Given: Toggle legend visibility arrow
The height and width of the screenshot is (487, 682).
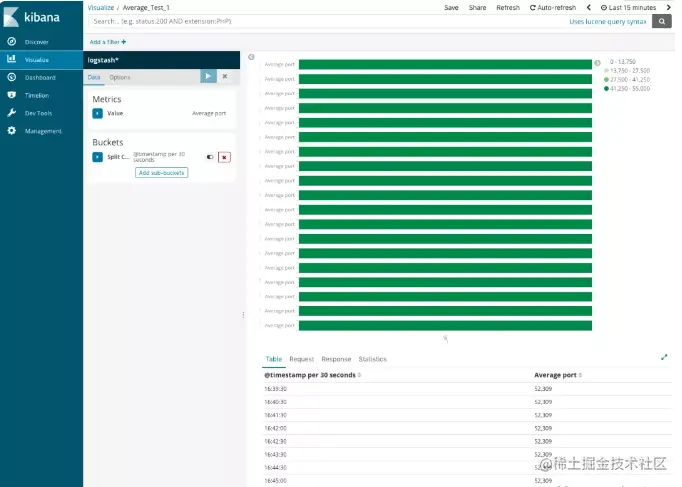Looking at the screenshot, I should [x=598, y=63].
